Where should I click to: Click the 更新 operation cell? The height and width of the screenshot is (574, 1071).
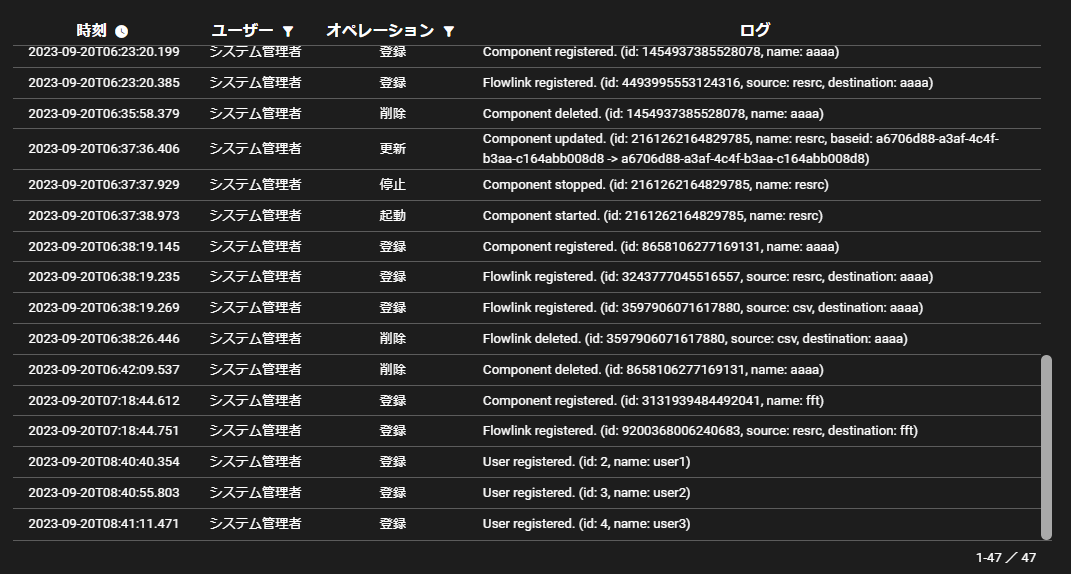click(x=393, y=149)
